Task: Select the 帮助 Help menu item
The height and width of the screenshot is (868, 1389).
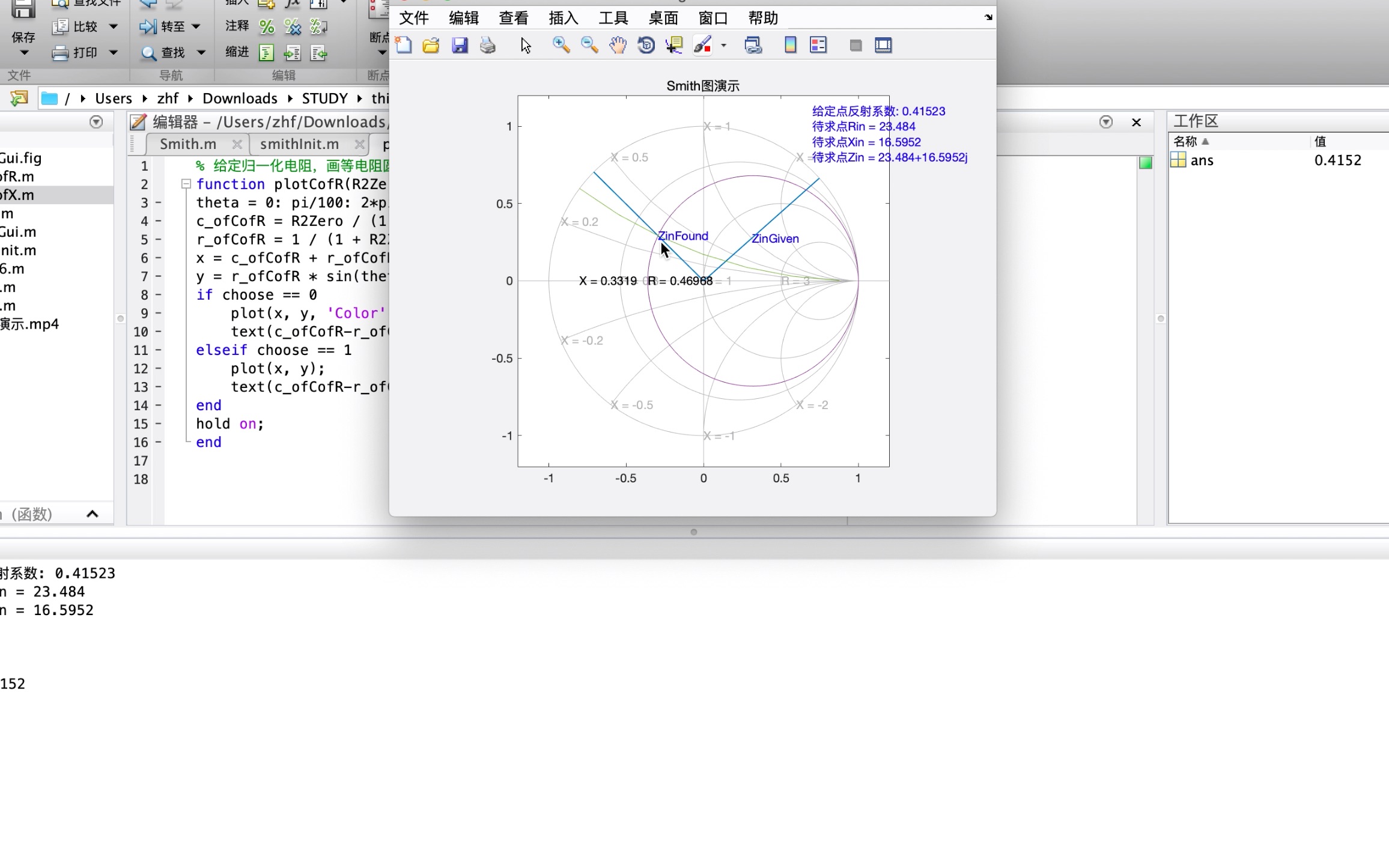Action: click(x=763, y=17)
